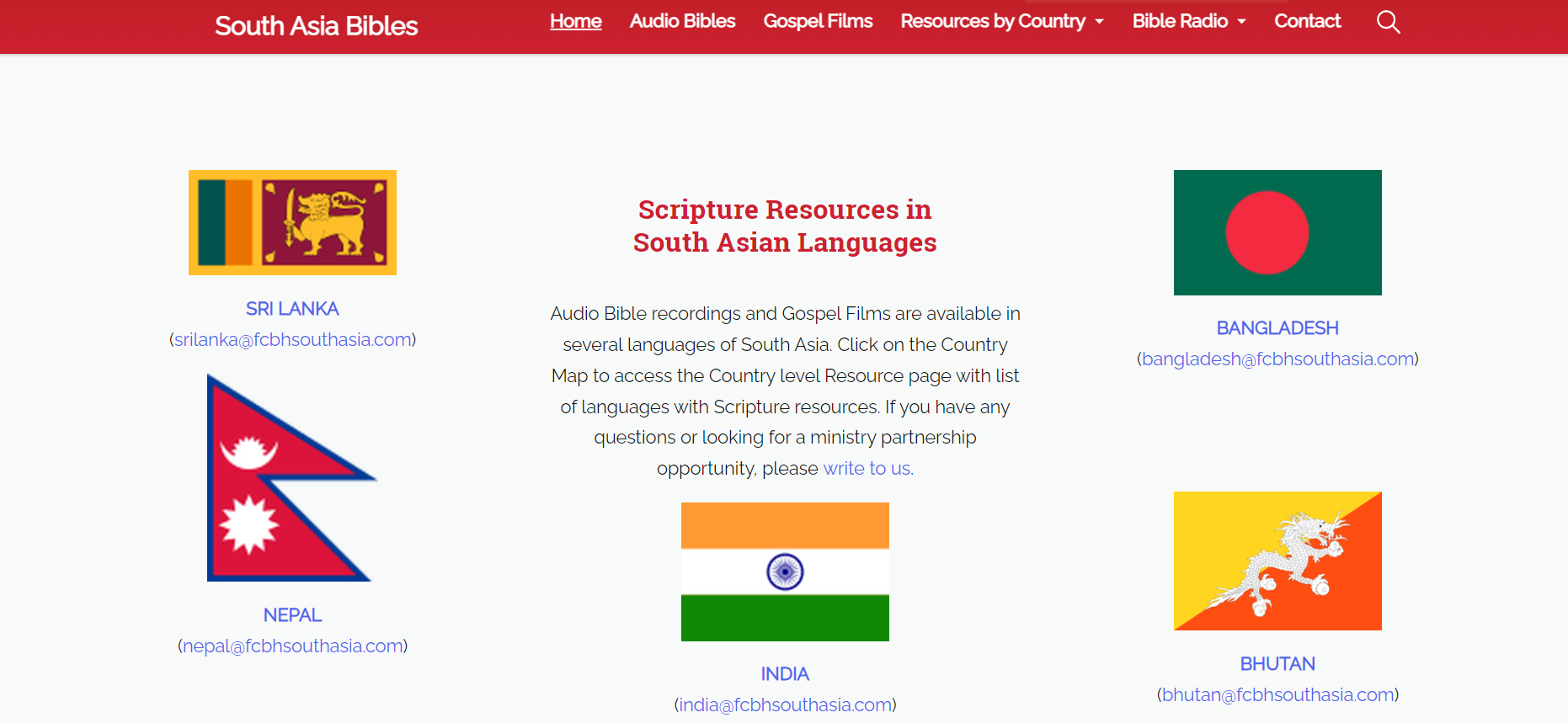The image size is (1568, 723).
Task: Click bhutan@fcbhsouthasia.com email link
Action: [1277, 694]
